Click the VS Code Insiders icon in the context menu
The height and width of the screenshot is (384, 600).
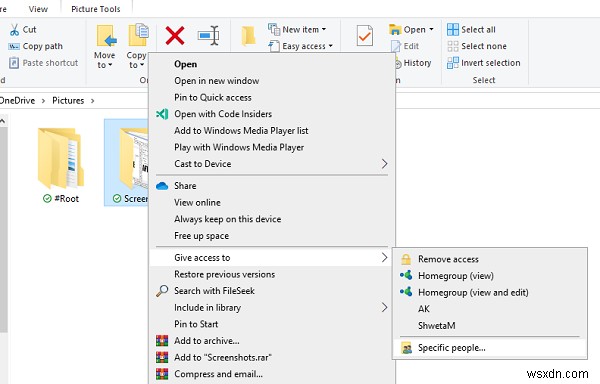(162, 114)
